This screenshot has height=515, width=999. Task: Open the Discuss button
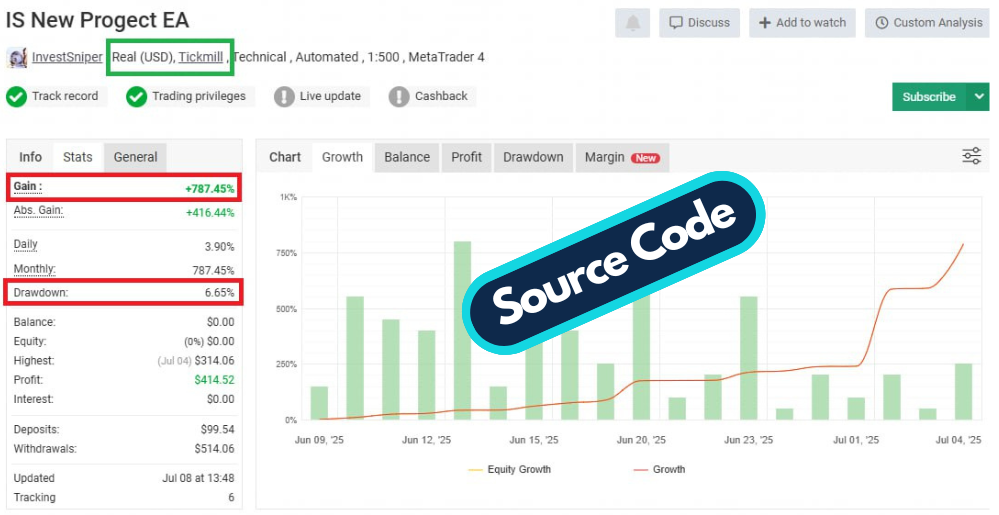point(699,23)
